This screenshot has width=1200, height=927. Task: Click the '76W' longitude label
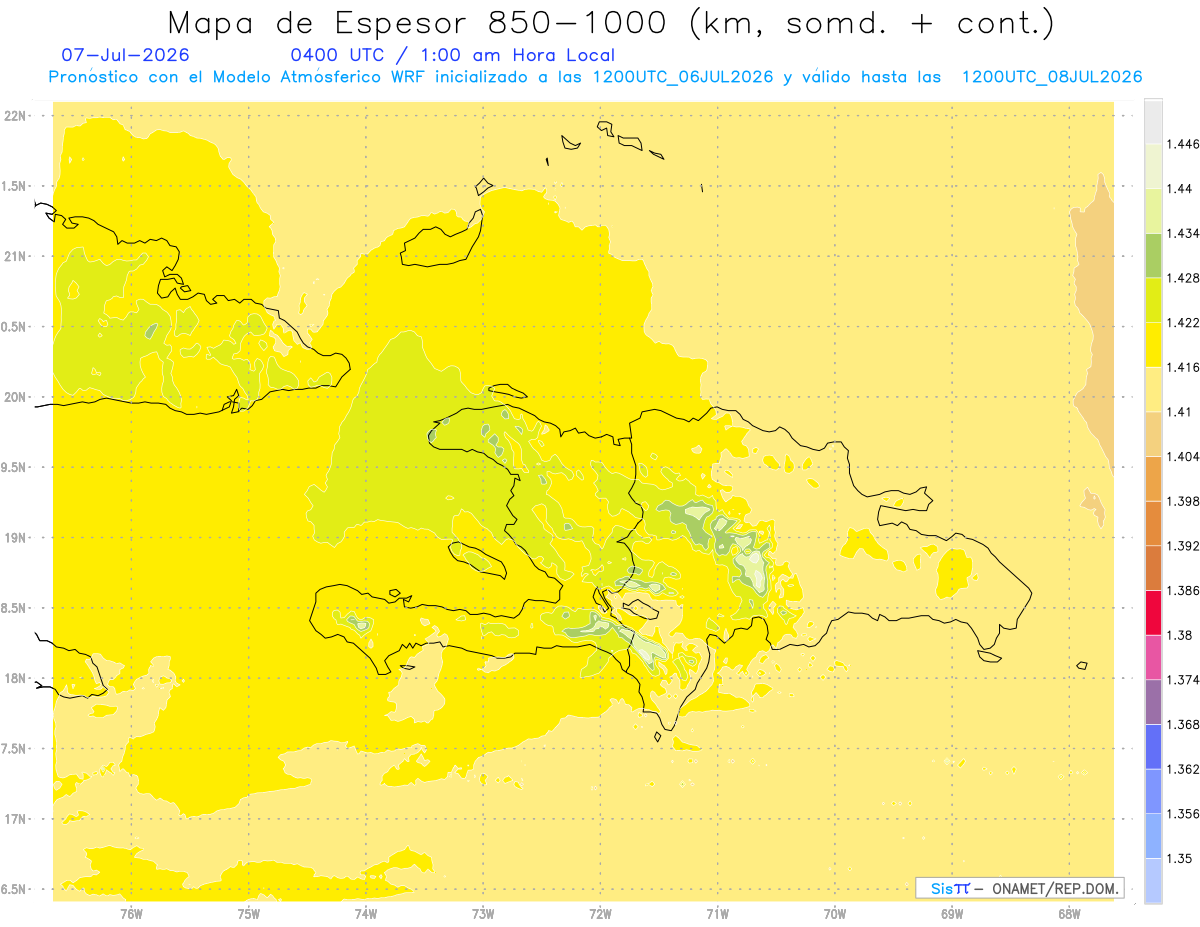click(131, 913)
